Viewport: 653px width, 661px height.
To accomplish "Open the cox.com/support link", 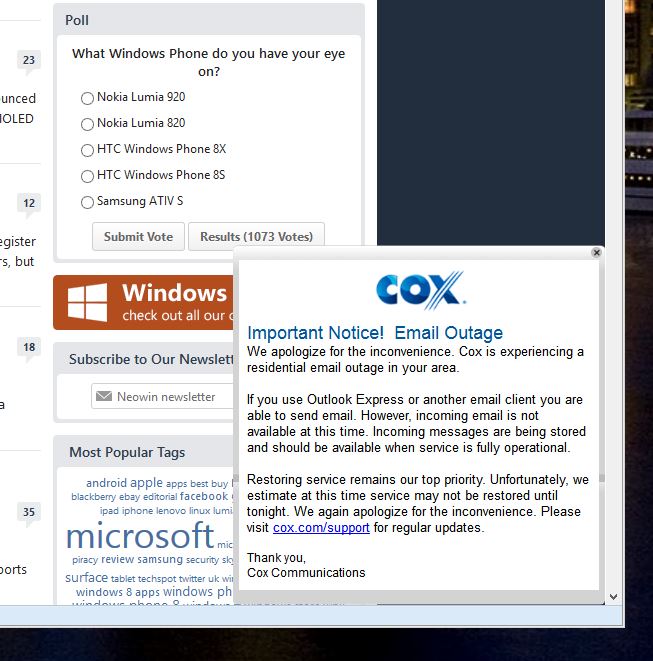I will 321,528.
